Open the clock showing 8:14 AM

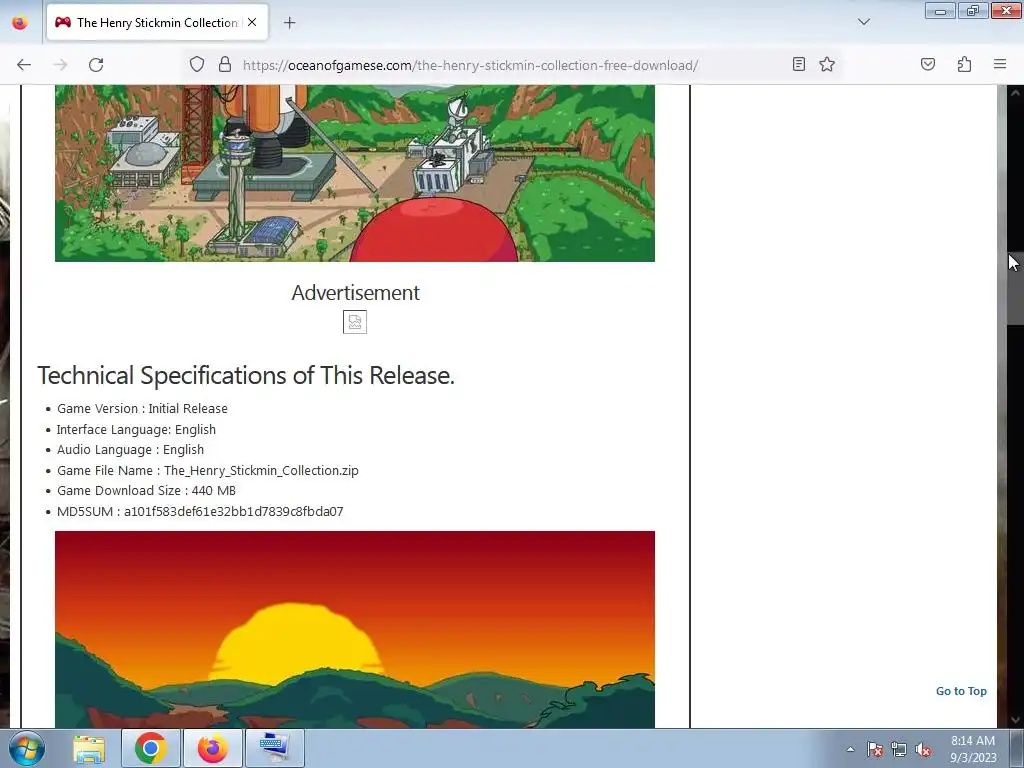coord(973,749)
